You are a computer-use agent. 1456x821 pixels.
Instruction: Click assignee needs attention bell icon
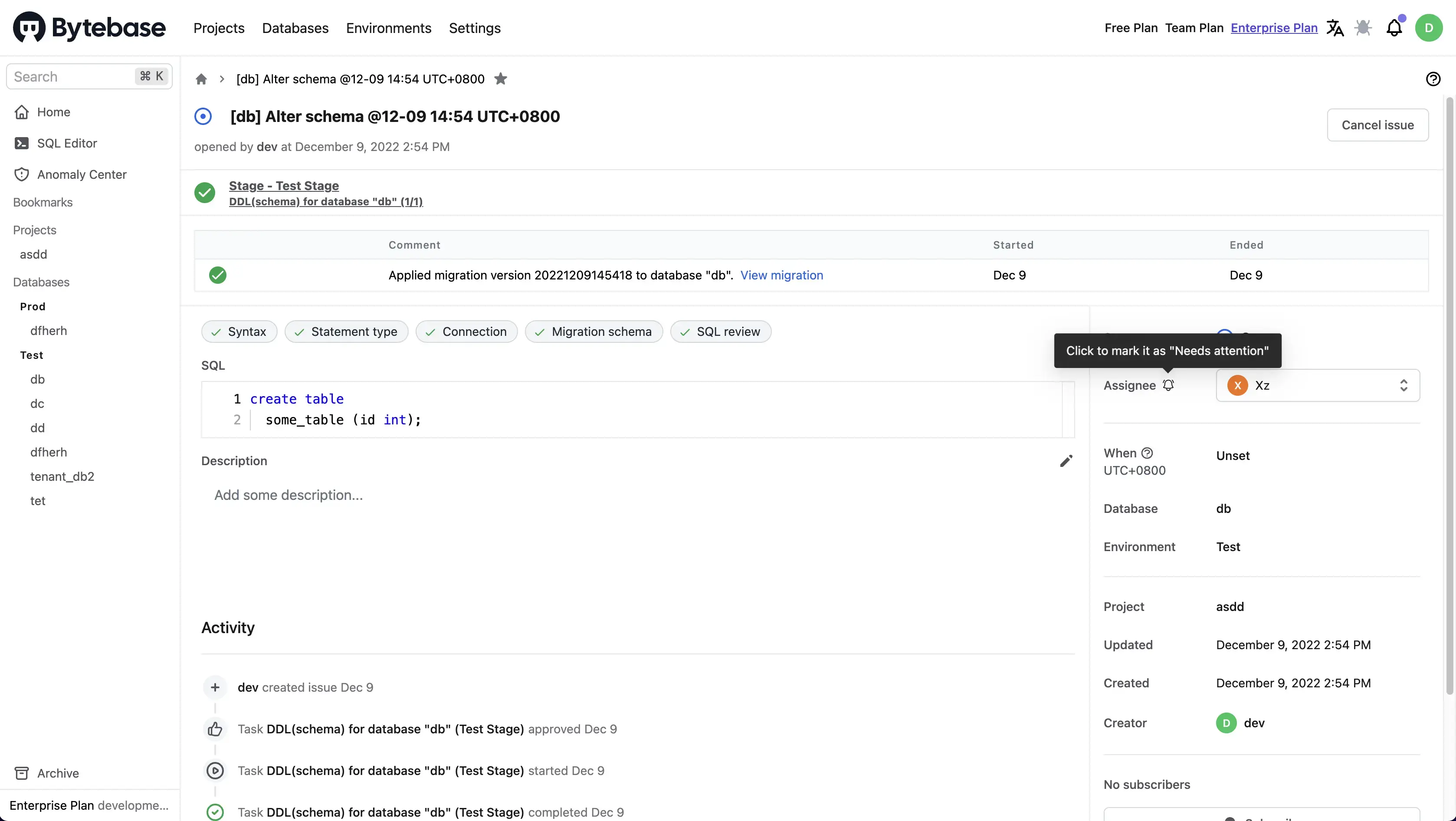click(x=1168, y=386)
